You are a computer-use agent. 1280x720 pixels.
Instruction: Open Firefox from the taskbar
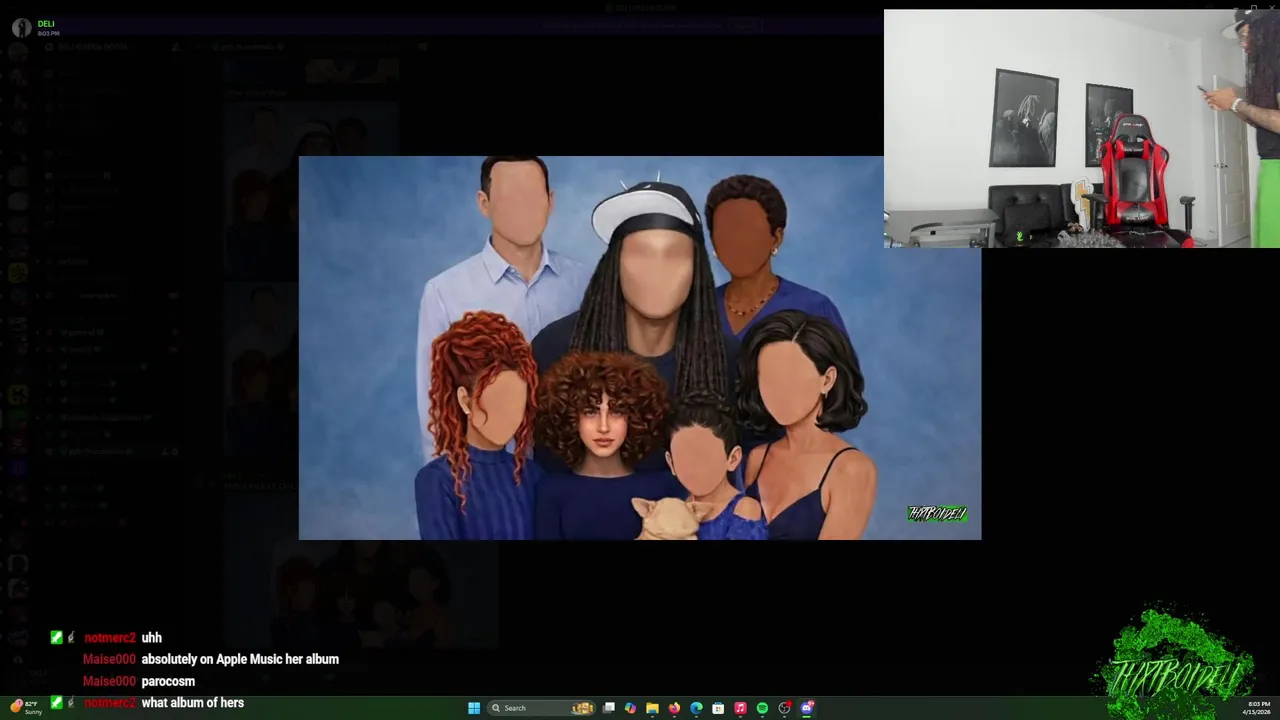pos(674,708)
